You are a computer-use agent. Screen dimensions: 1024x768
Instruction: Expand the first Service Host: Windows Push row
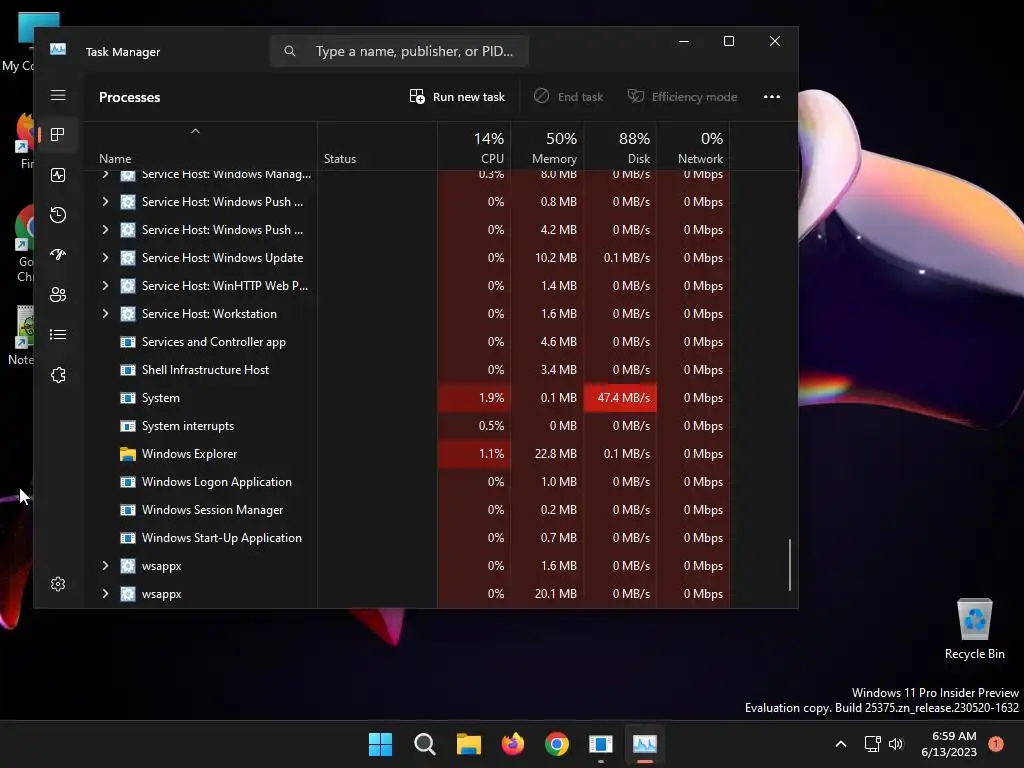(x=105, y=202)
